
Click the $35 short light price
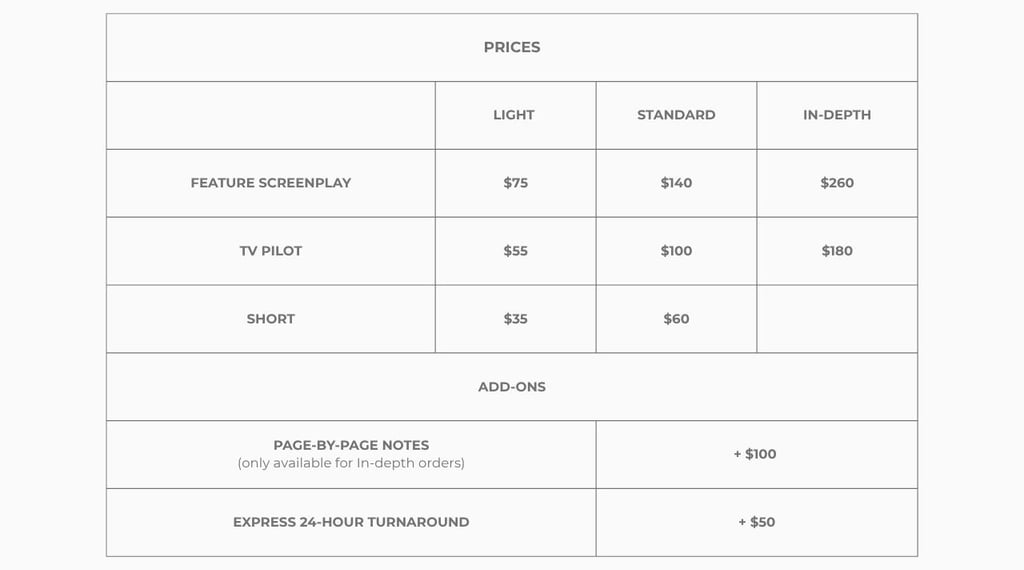pyautogui.click(x=515, y=319)
